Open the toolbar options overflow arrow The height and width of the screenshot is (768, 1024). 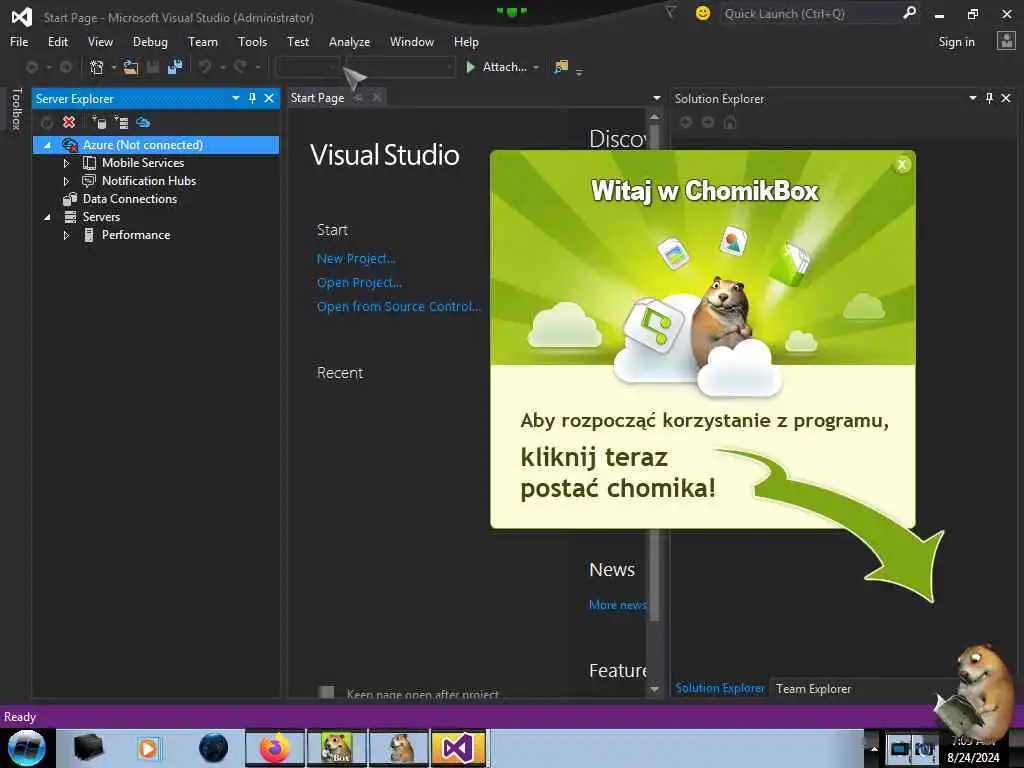tap(579, 71)
